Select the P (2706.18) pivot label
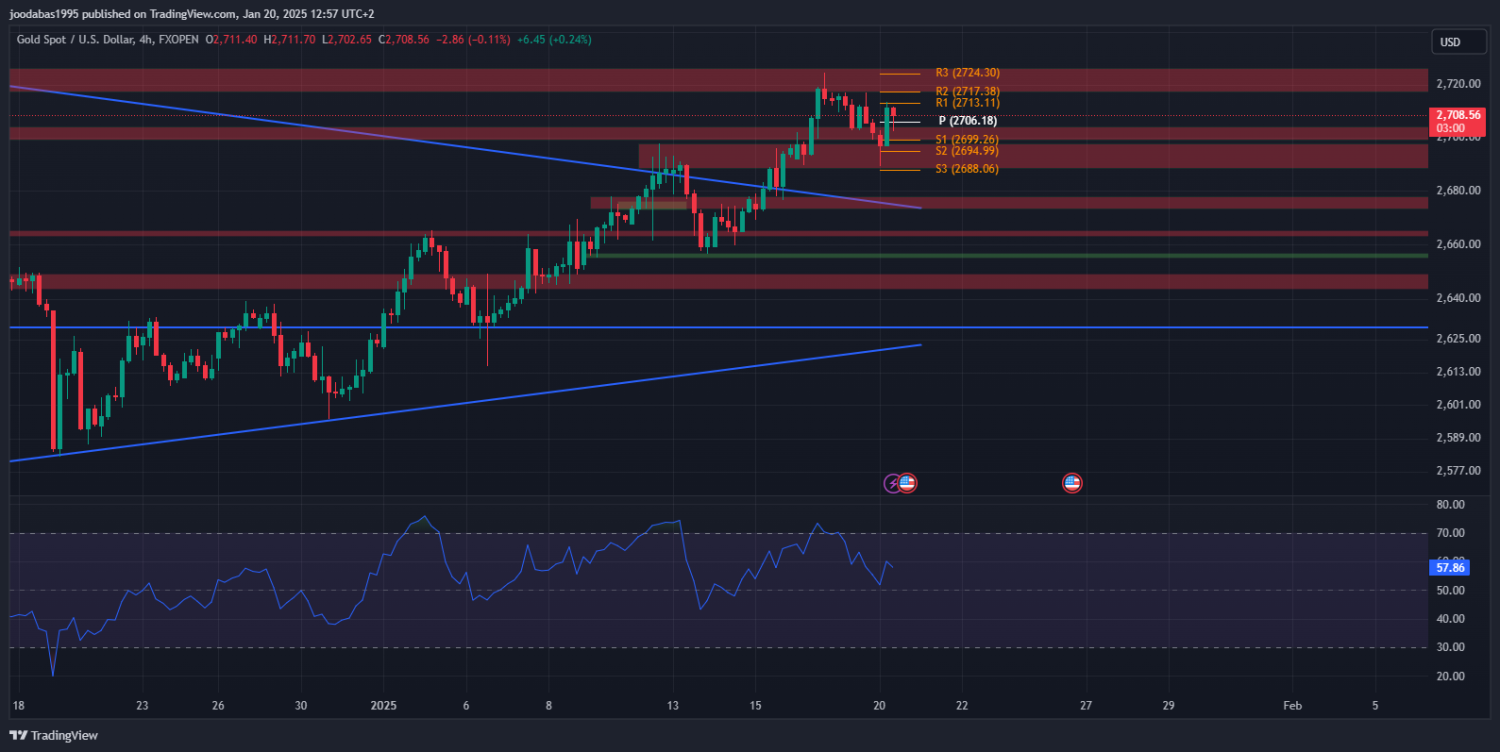This screenshot has height=752, width=1500. click(967, 121)
